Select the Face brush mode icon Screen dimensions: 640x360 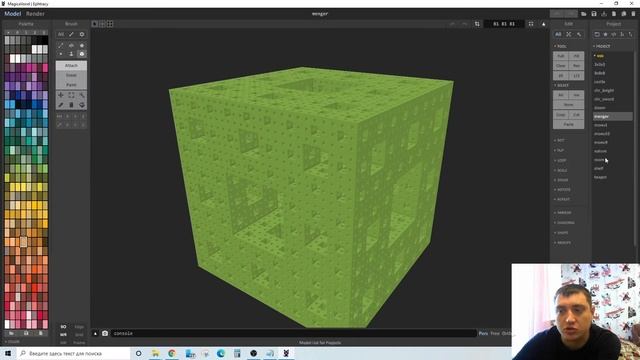coord(71,54)
